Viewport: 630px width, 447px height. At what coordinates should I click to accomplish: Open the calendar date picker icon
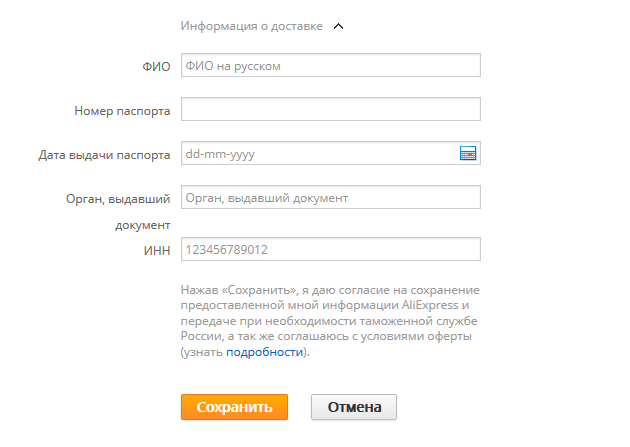(468, 153)
